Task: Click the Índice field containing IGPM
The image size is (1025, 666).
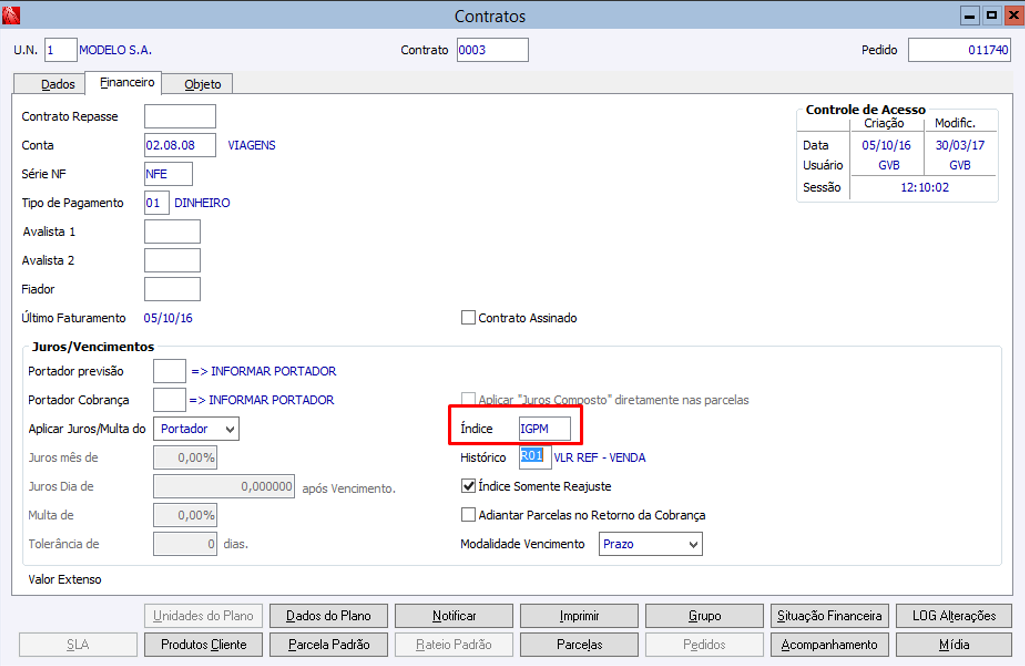Action: point(545,429)
